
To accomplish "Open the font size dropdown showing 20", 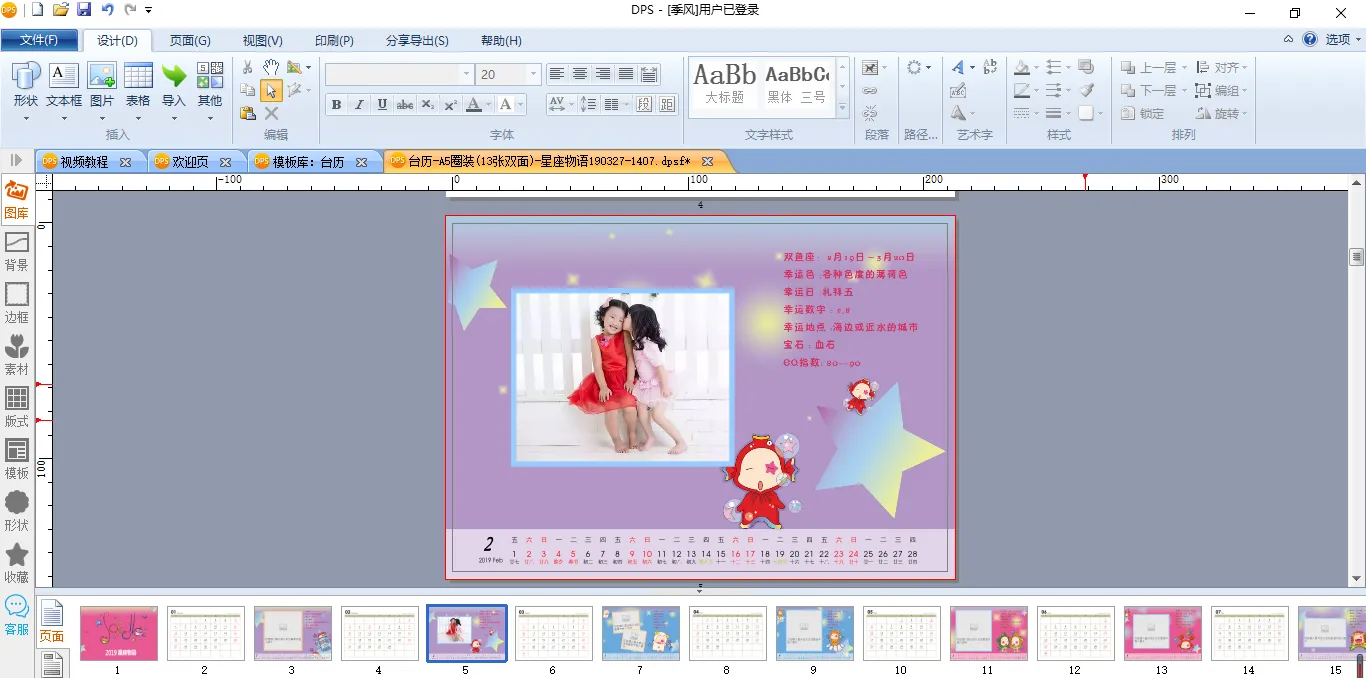I will 533,74.
